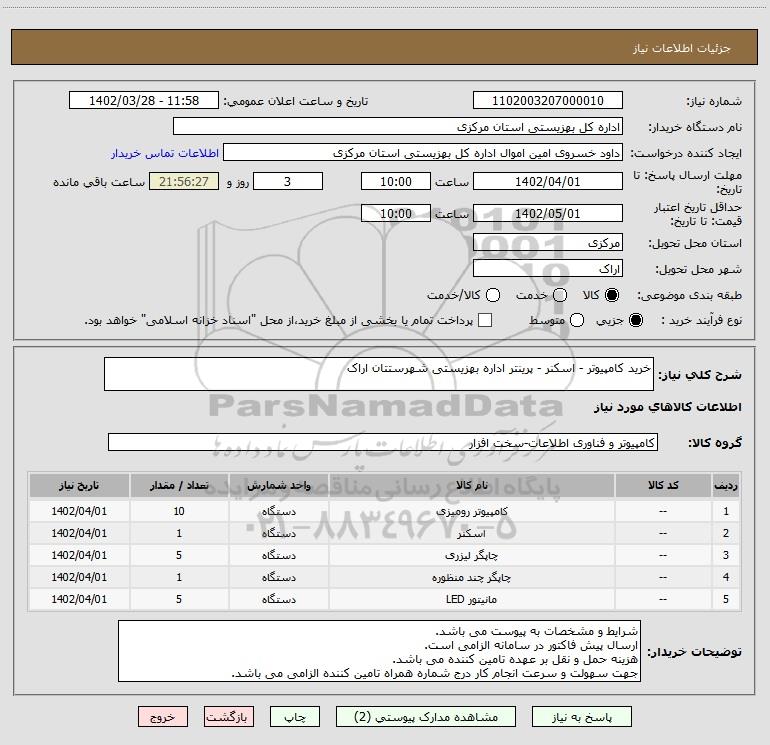
Task: Click the کد کالا column header
Action: coord(663,485)
